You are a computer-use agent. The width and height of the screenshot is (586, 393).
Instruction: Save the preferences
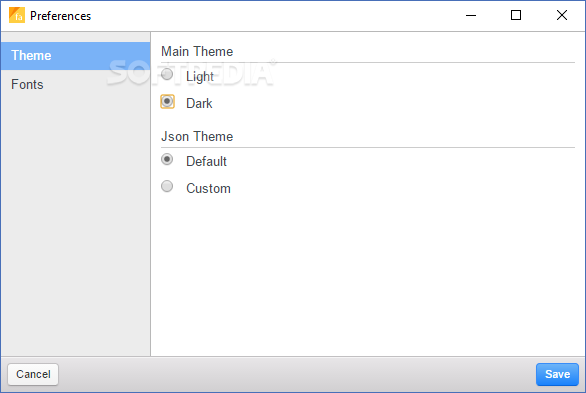[557, 374]
